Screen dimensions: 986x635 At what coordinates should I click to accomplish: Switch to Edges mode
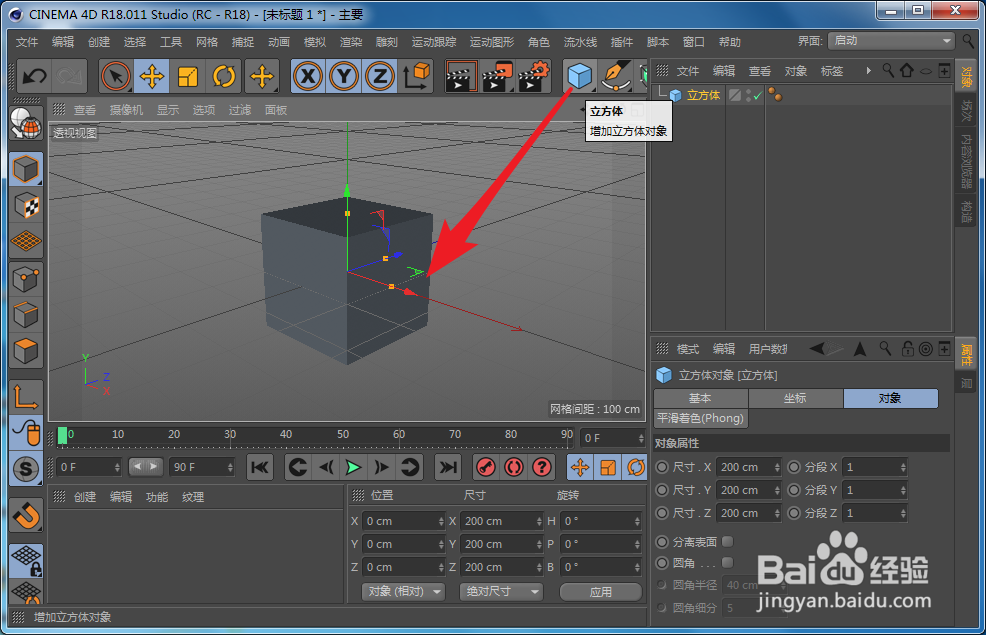click(x=26, y=315)
